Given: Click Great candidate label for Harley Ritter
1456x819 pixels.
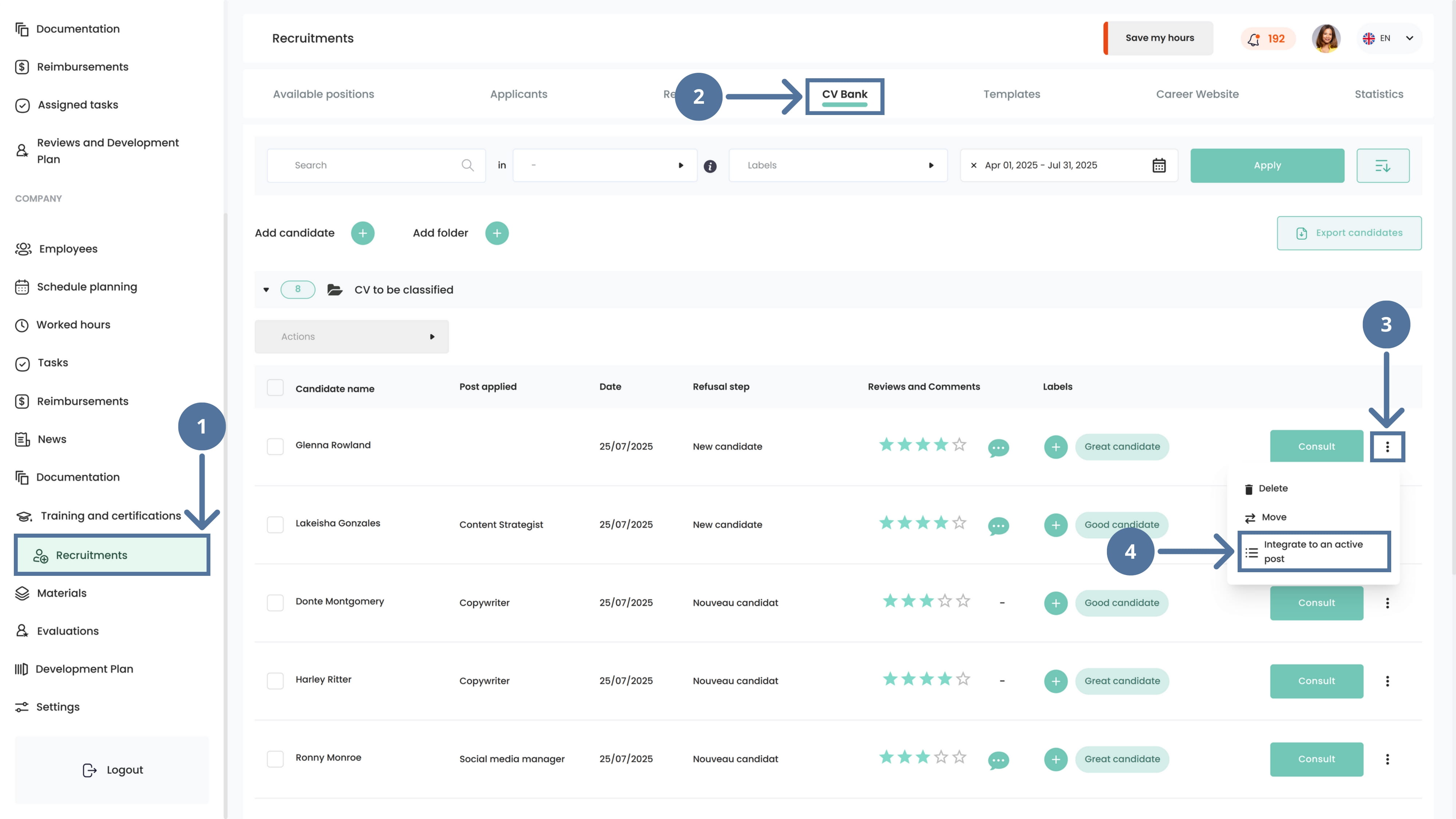Looking at the screenshot, I should [1122, 681].
